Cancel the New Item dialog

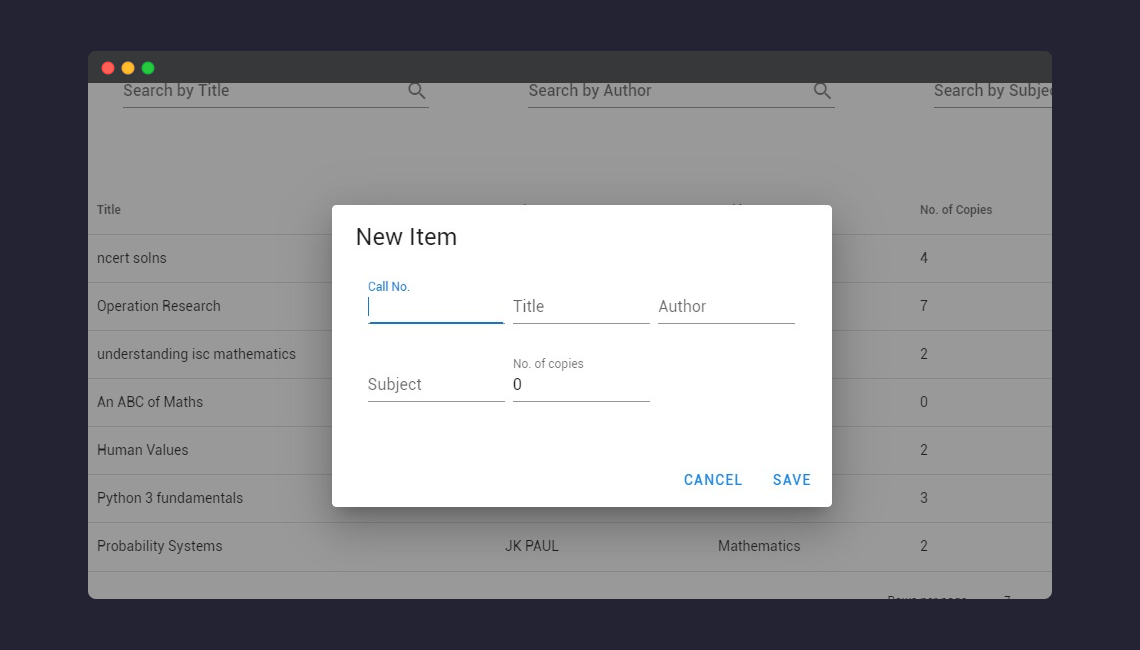[712, 480]
